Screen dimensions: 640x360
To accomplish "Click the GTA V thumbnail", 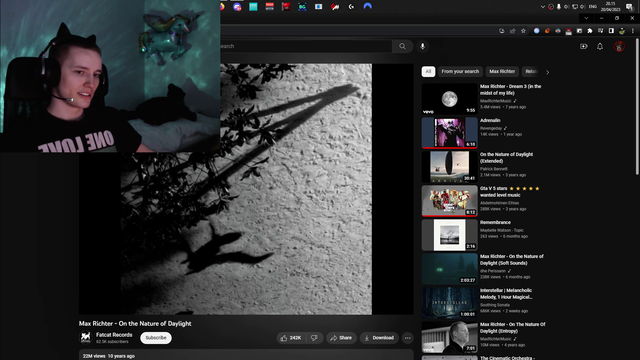I will coord(449,201).
